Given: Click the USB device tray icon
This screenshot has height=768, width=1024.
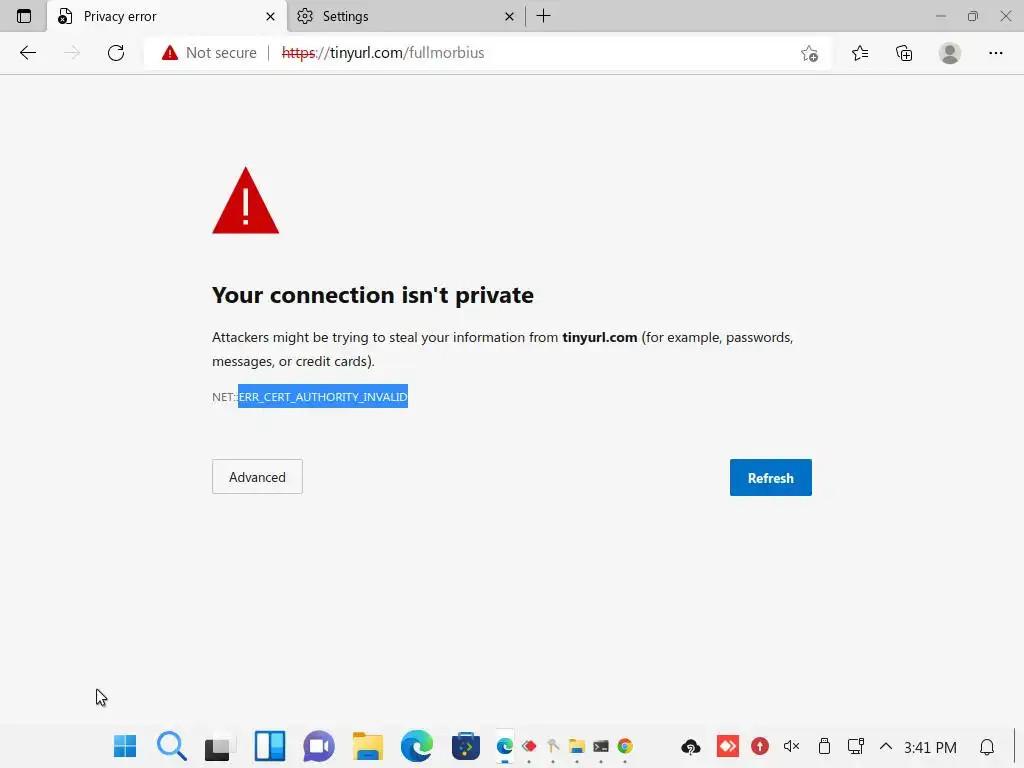Looking at the screenshot, I should (x=824, y=746).
